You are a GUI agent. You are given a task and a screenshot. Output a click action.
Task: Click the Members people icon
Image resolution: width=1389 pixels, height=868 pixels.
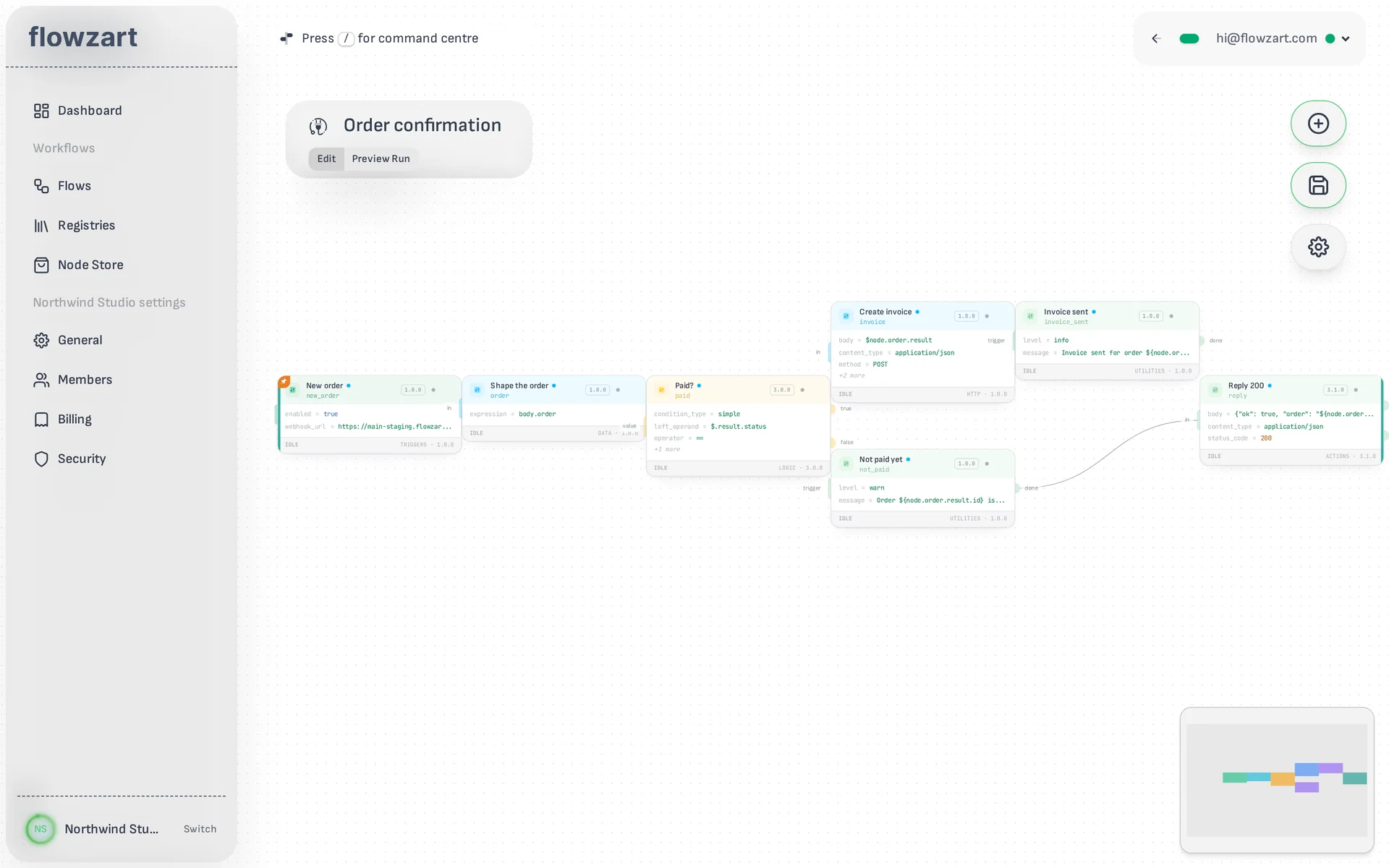[x=41, y=380]
